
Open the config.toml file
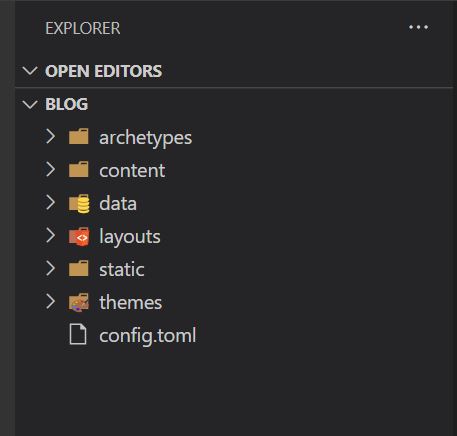click(x=148, y=336)
